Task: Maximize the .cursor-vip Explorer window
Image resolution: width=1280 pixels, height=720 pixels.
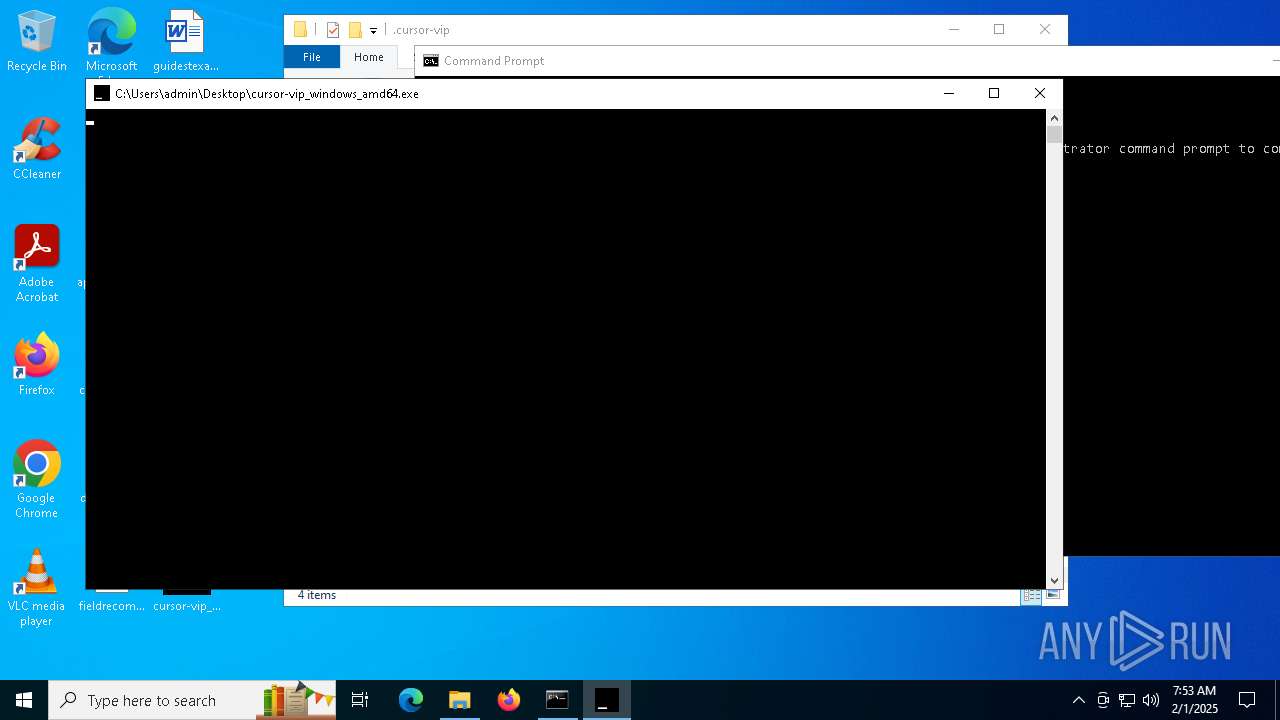Action: [999, 30]
